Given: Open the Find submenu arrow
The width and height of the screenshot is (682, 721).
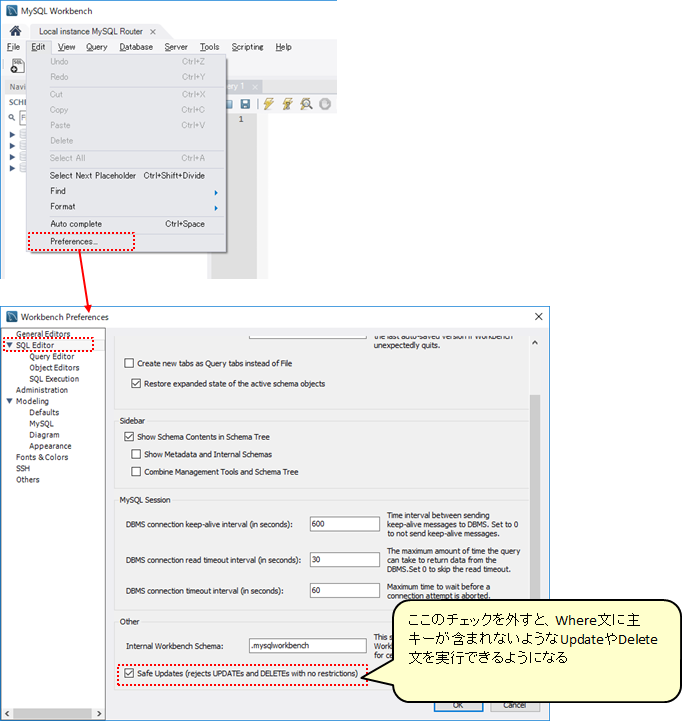Looking at the screenshot, I should [x=216, y=193].
